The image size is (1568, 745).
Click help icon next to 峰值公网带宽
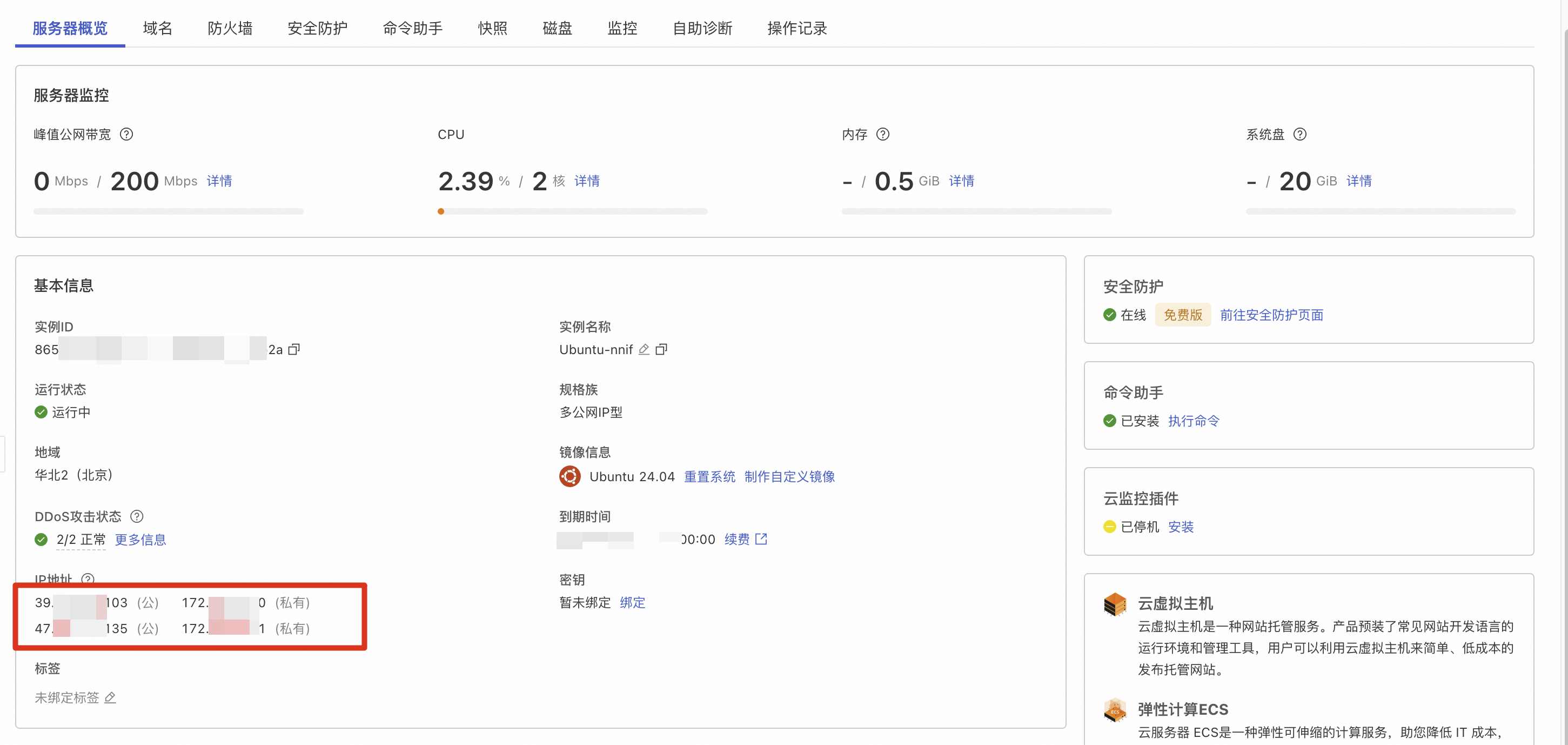click(x=126, y=135)
